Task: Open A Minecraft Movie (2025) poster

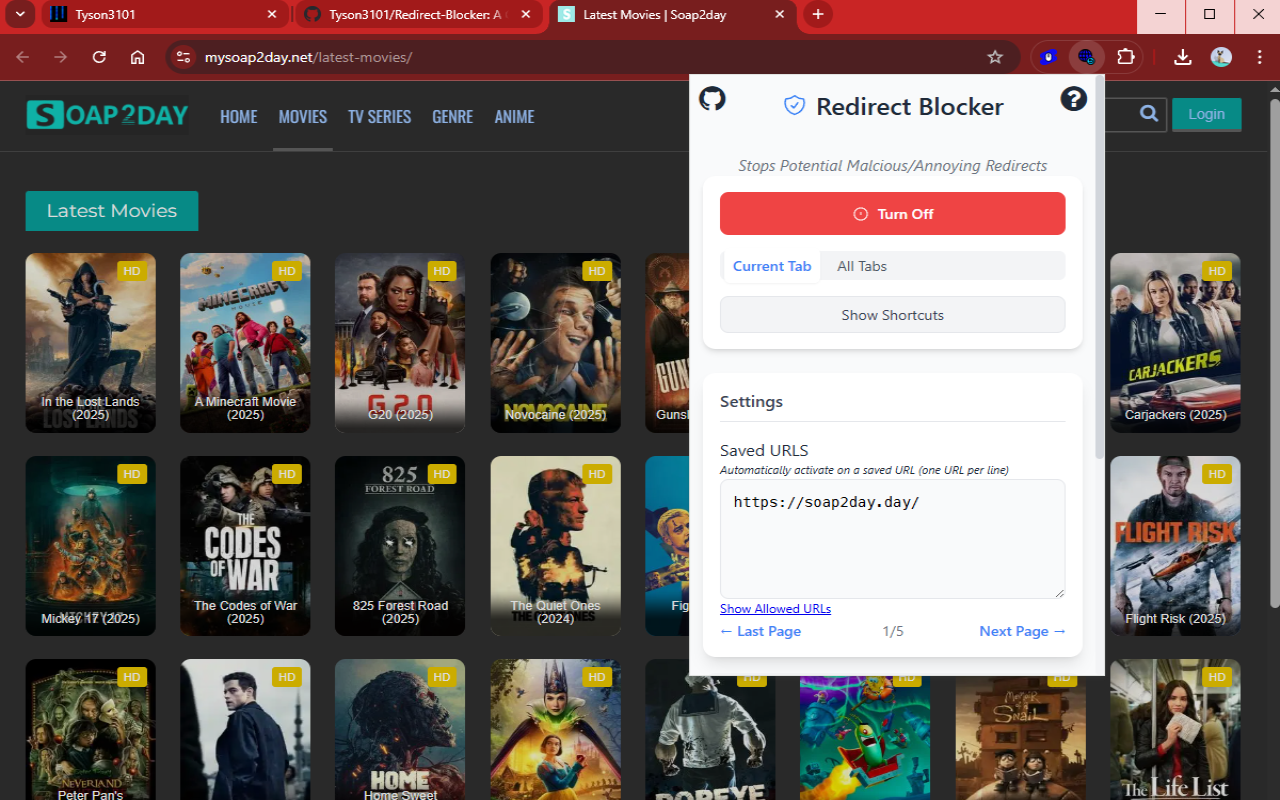Action: coord(245,343)
